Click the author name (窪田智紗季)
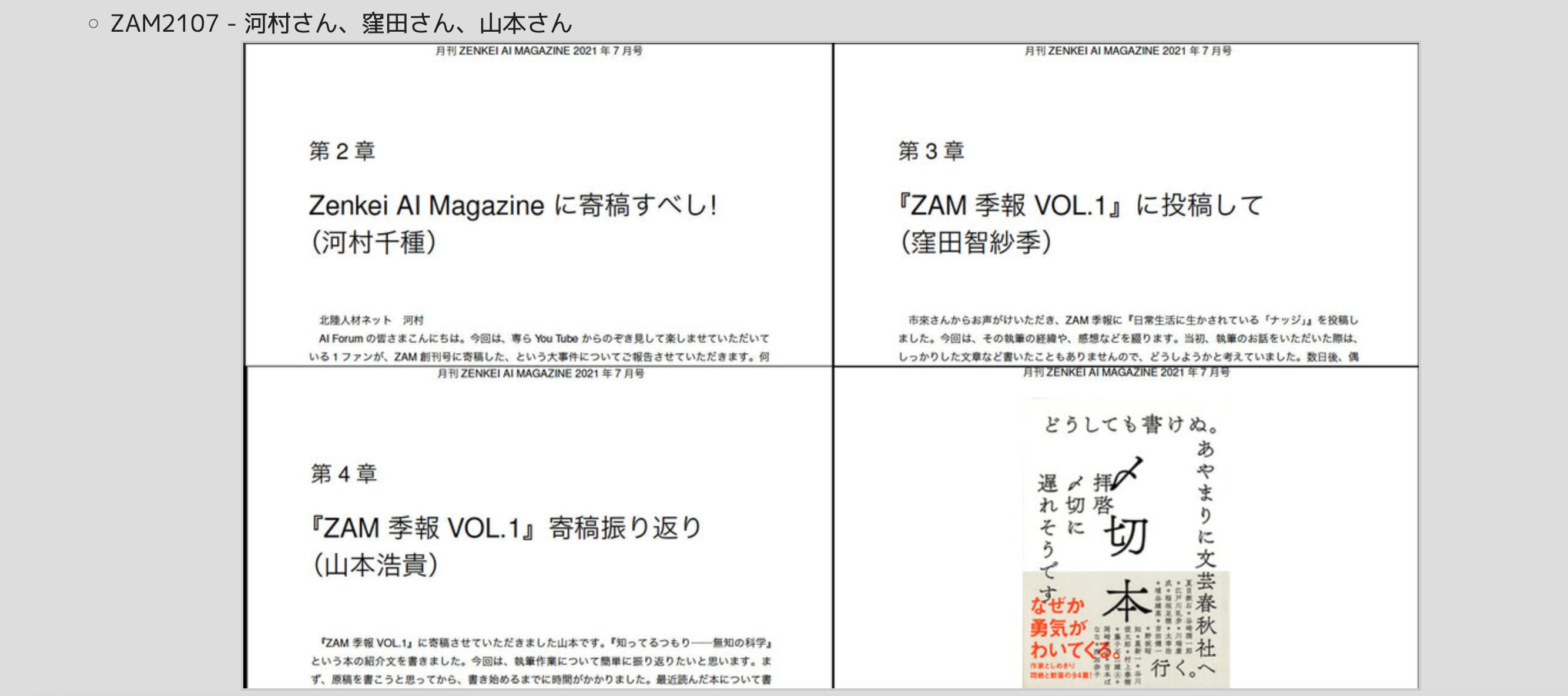Viewport: 1568px width, 696px height. pos(976,242)
